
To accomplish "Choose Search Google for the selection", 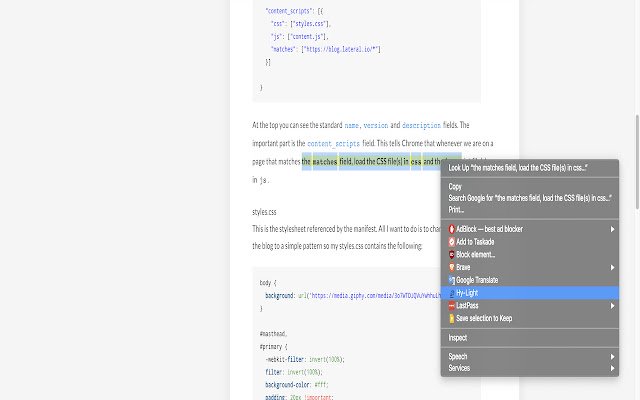I will point(530,198).
